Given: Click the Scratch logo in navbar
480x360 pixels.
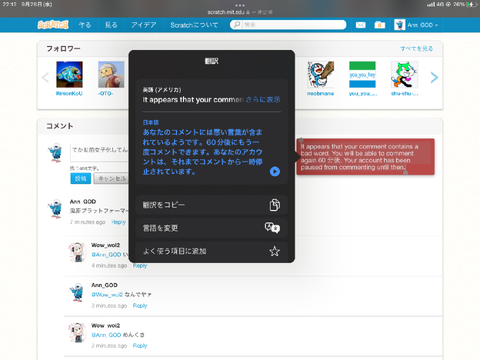Looking at the screenshot, I should 53,25.
